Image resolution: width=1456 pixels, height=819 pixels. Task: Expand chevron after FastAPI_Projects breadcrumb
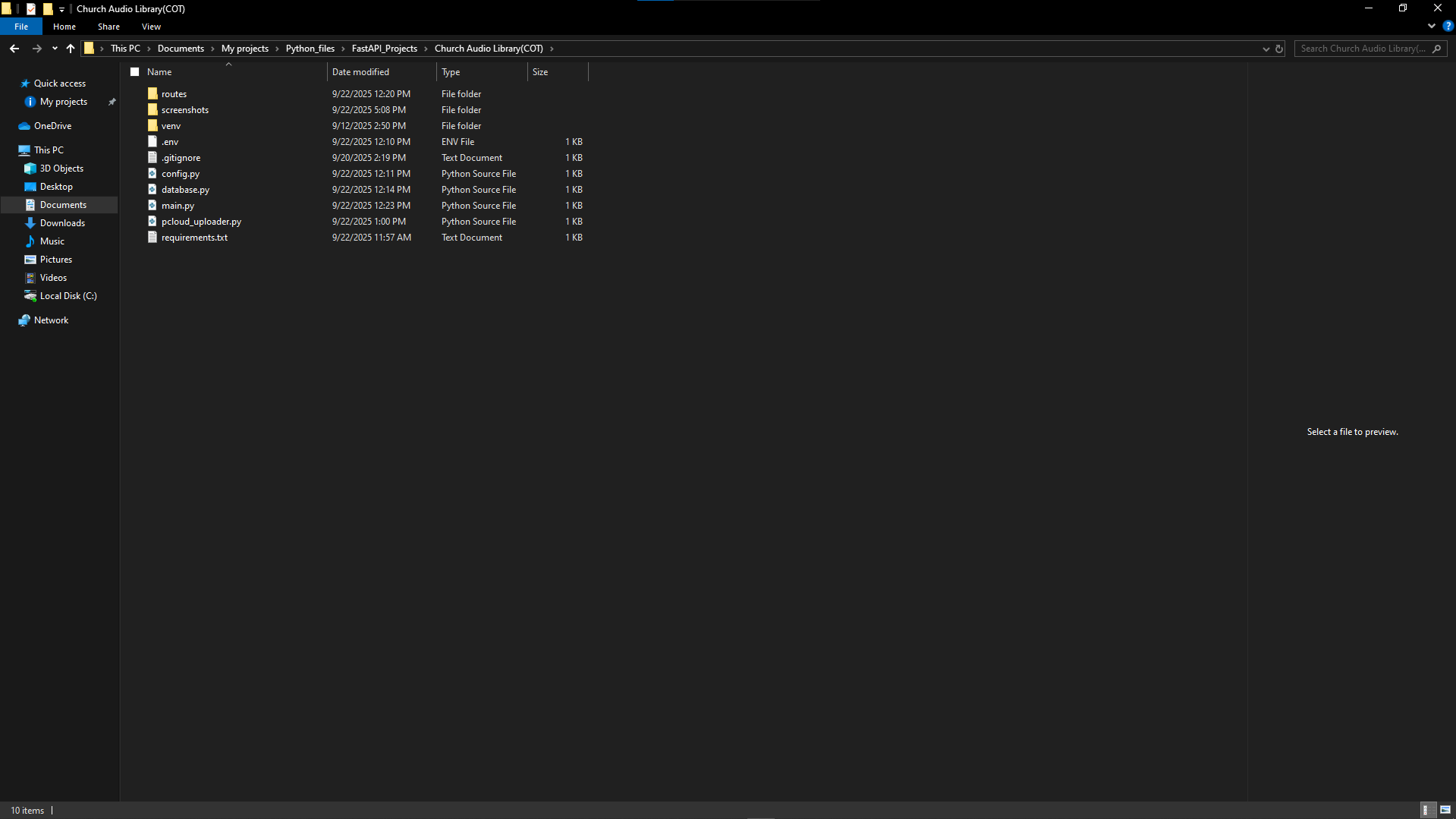point(426,49)
